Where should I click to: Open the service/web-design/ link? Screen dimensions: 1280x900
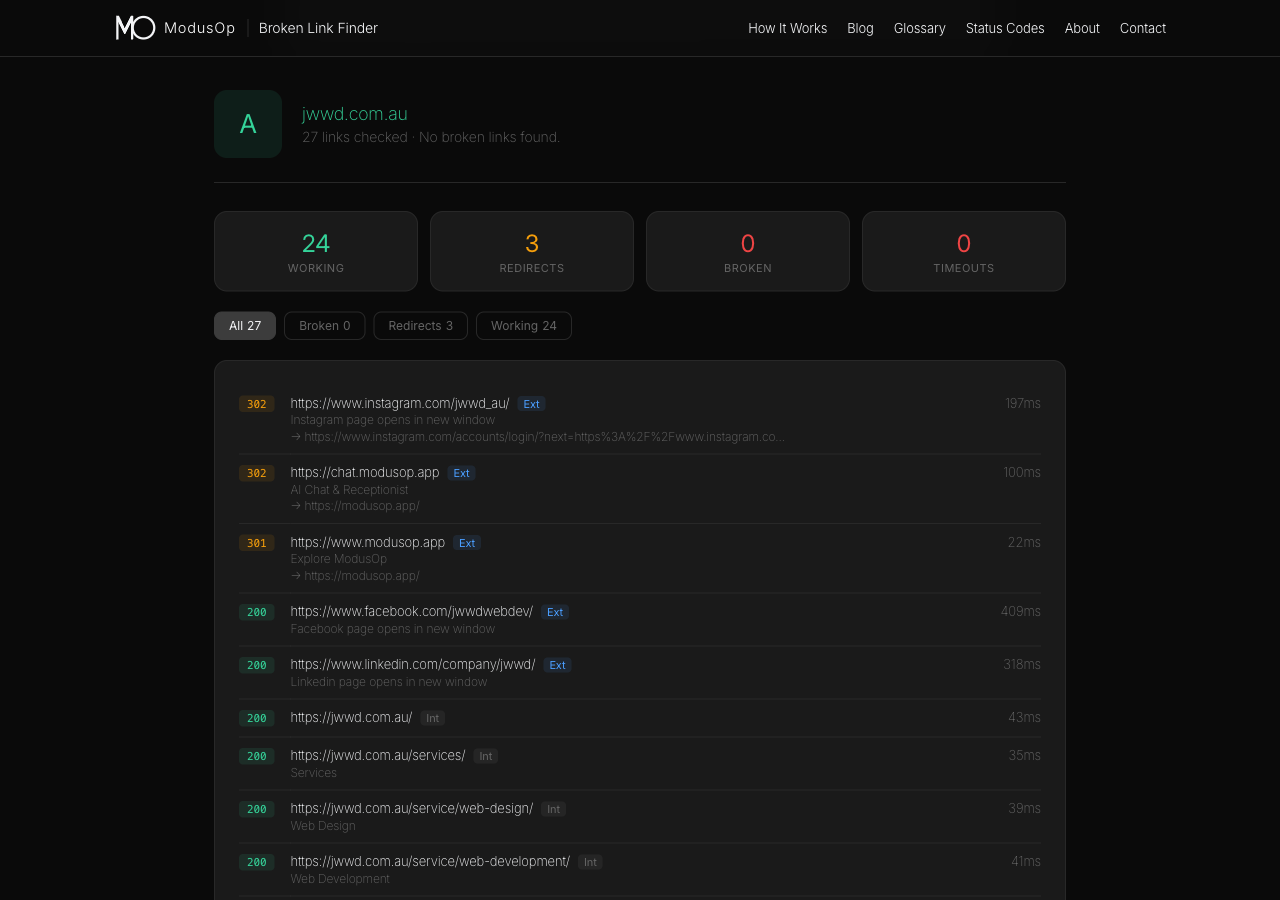412,808
